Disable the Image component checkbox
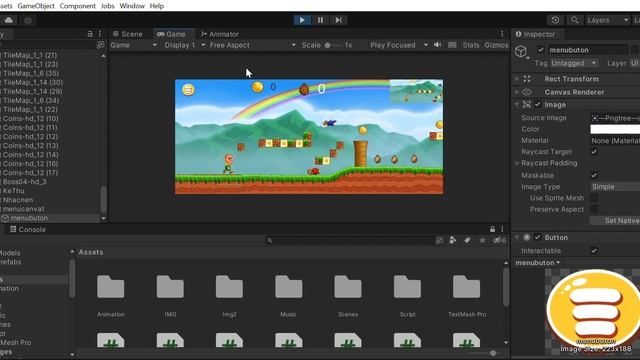The image size is (640, 360). click(538, 104)
